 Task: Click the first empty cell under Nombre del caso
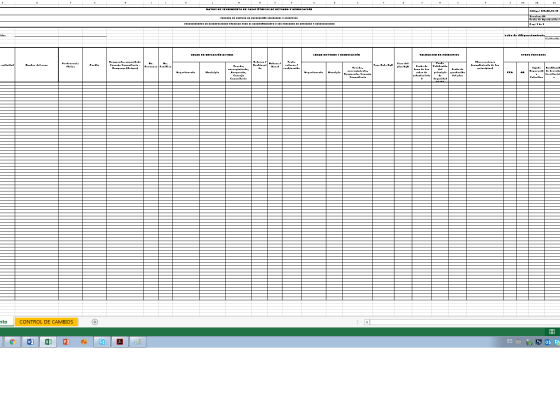point(37,84)
